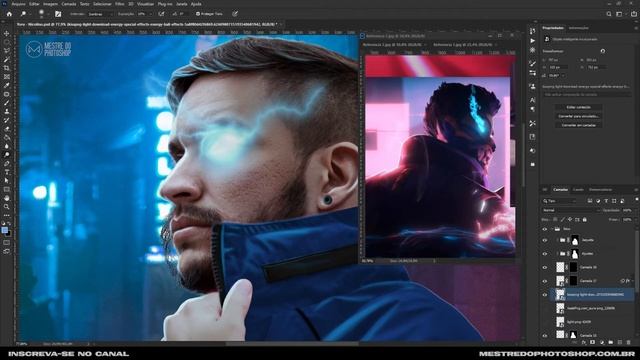640x360 pixels.
Task: Click the foreground color swatch
Action: point(4,231)
